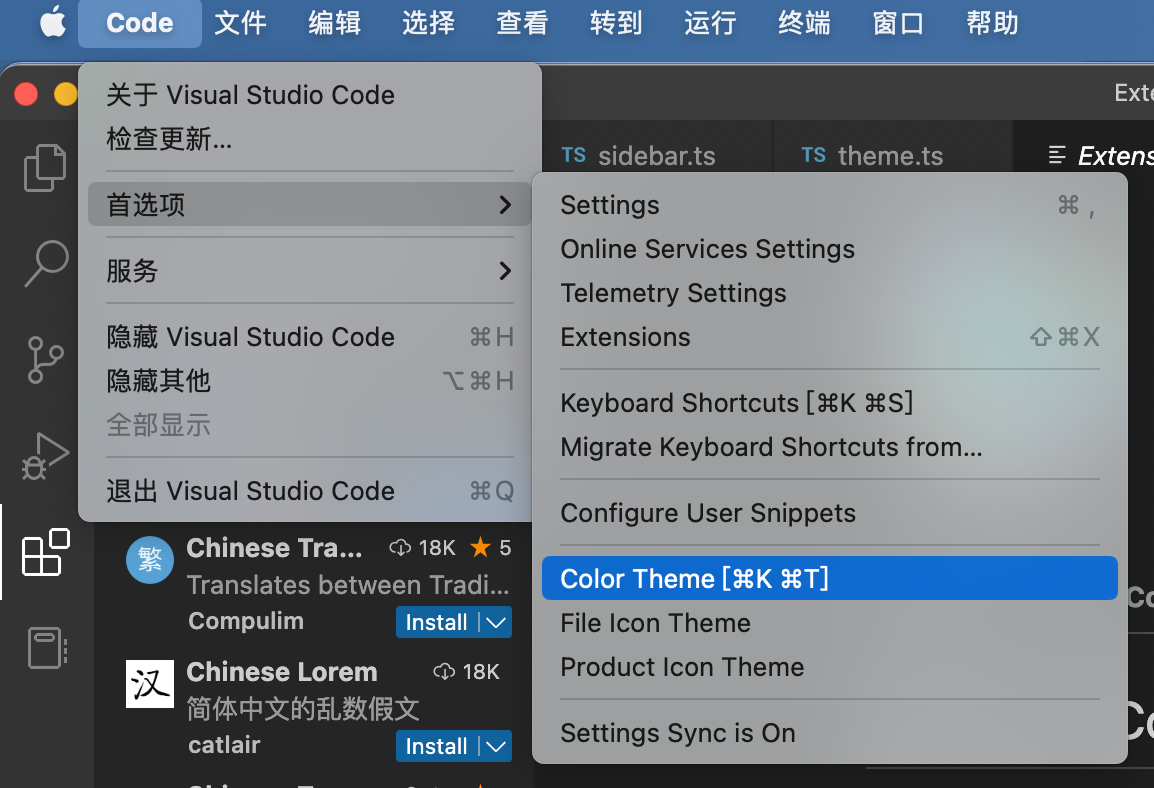Image resolution: width=1154 pixels, height=788 pixels.
Task: Select File Icon Theme
Action: tap(829, 623)
